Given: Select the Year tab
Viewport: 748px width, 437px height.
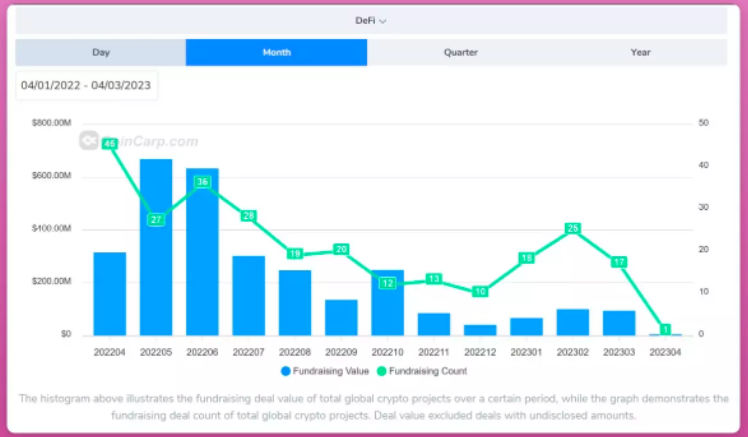Looking at the screenshot, I should click(x=640, y=53).
